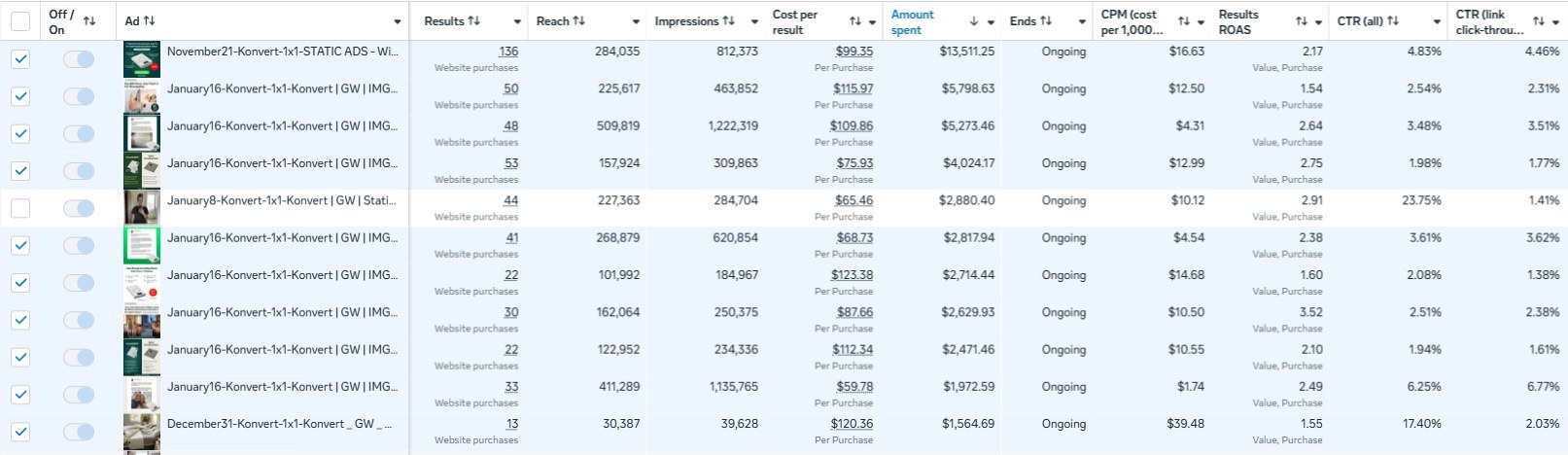Image resolution: width=1568 pixels, height=455 pixels.
Task: Open ad name December31-Konvert-1x1-Konvert
Action: coord(280,424)
